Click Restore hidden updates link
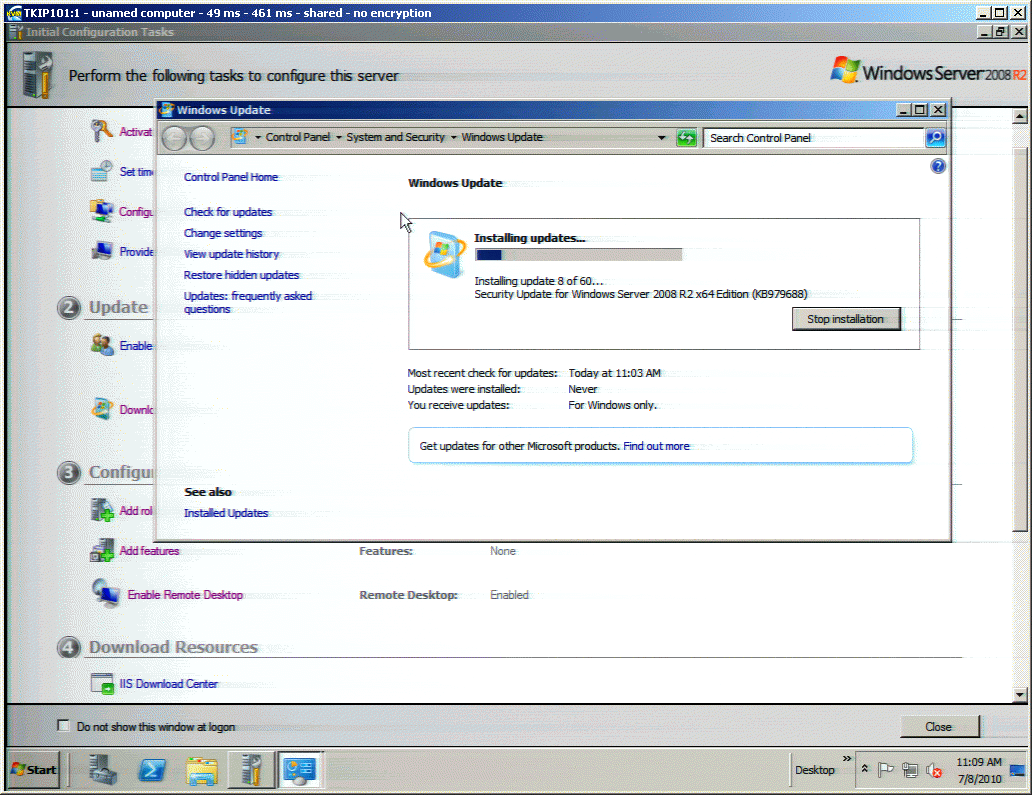This screenshot has height=795, width=1032. (x=241, y=275)
